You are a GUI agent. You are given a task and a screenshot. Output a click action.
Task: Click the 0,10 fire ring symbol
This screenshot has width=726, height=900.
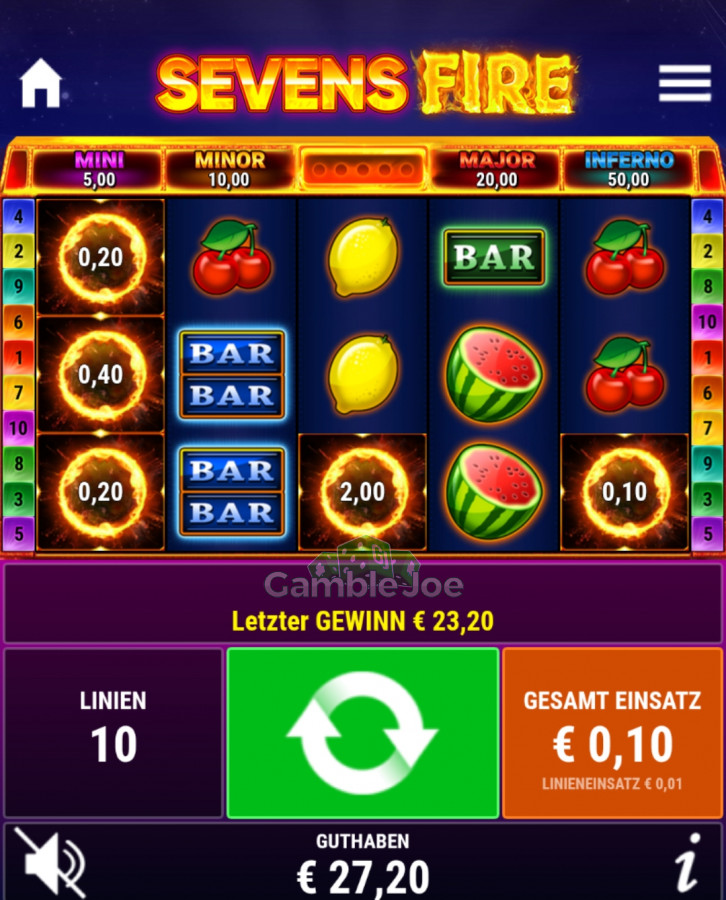(624, 492)
